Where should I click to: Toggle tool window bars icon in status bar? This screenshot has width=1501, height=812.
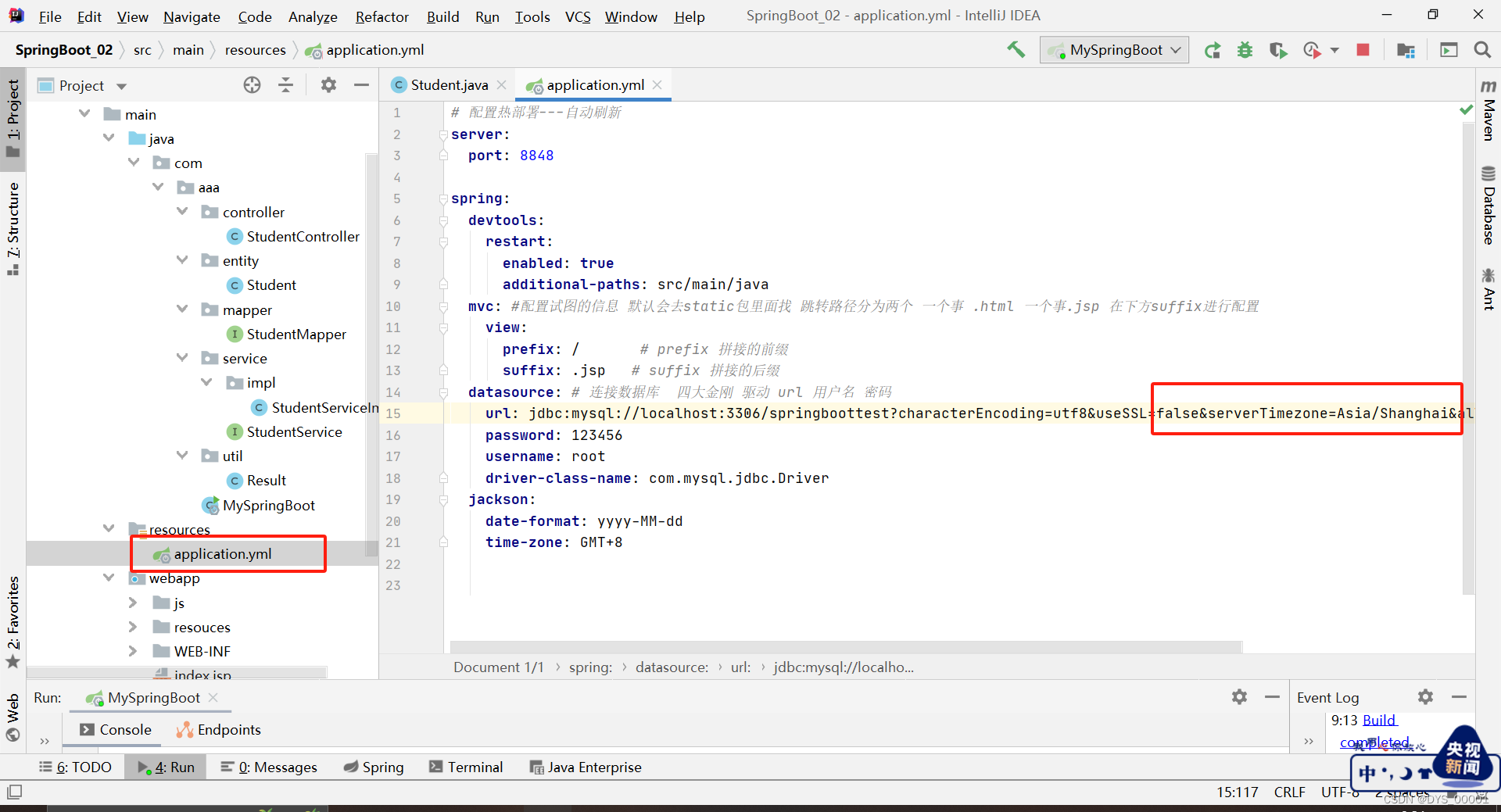[x=13, y=792]
